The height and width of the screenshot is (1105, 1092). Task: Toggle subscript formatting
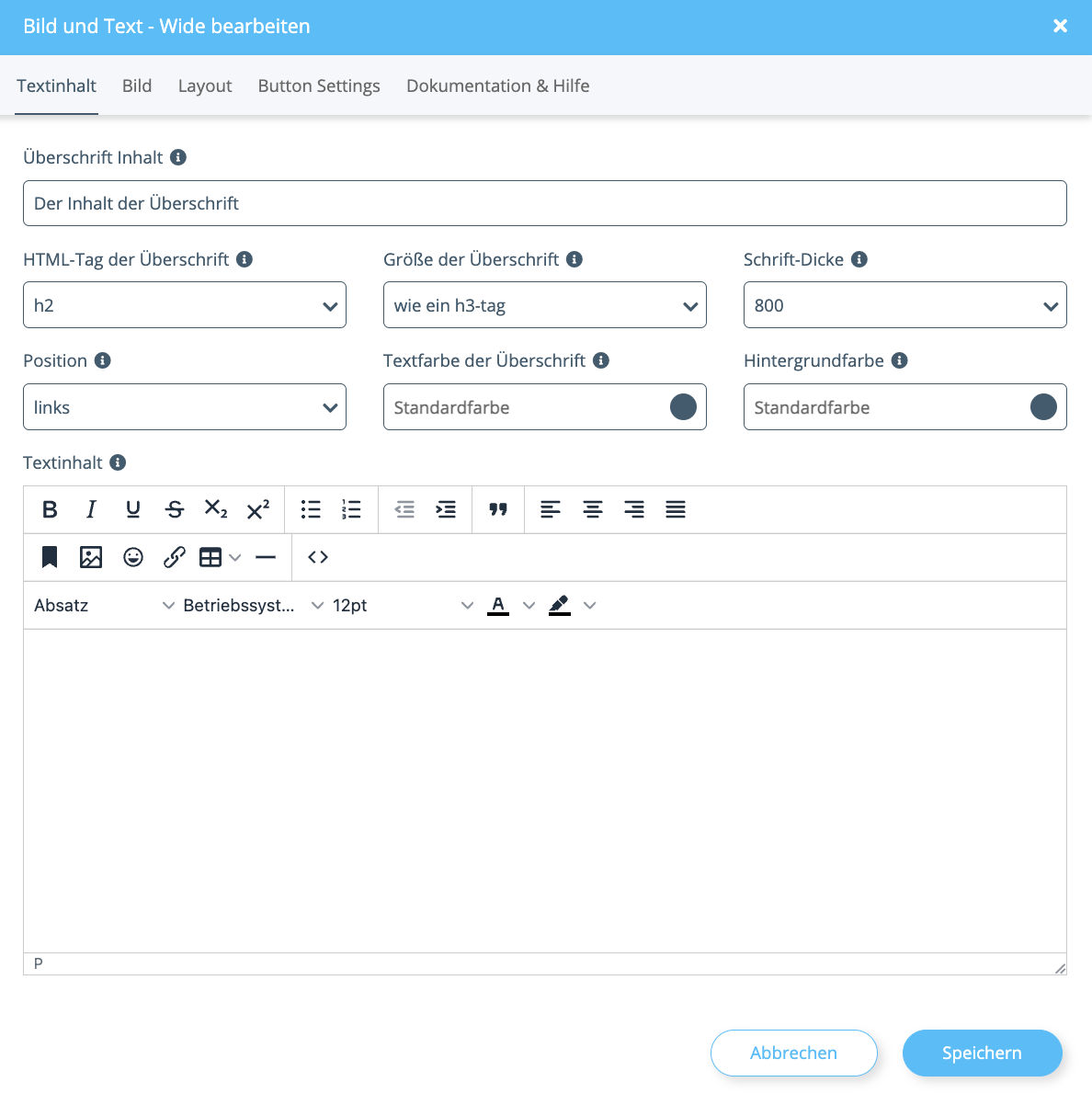(216, 509)
